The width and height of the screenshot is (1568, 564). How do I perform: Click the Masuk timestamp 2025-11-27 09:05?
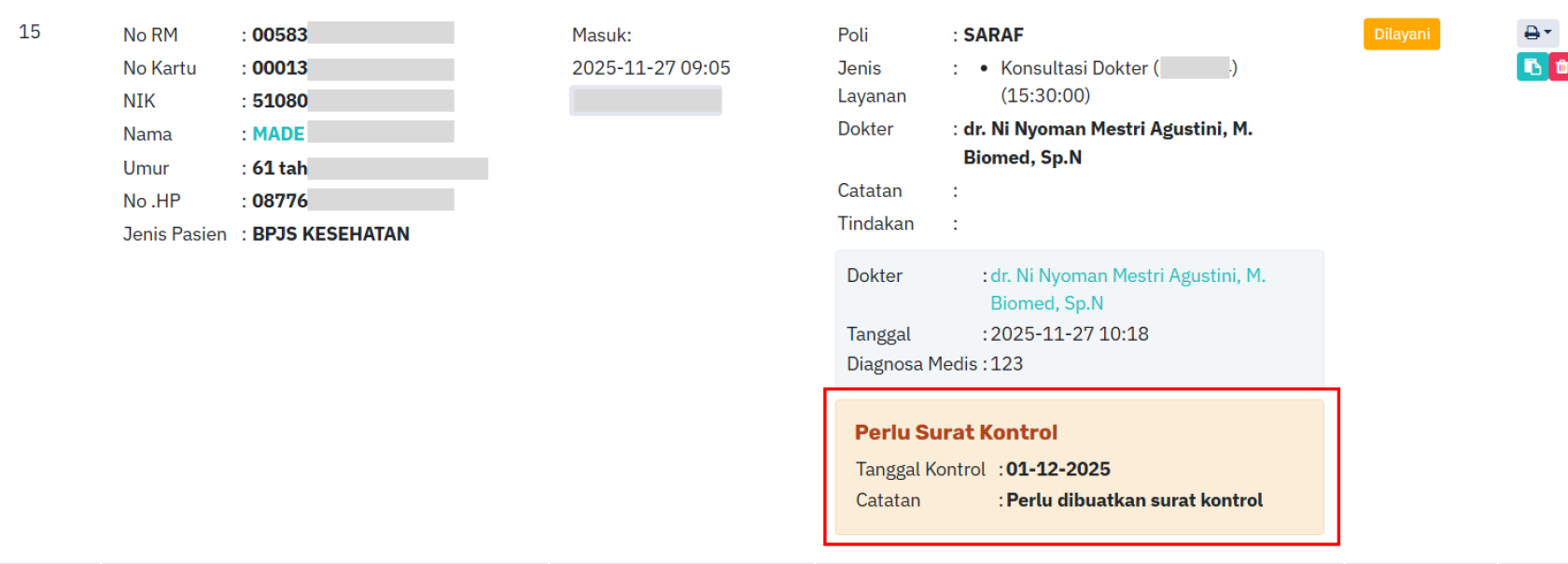(651, 68)
